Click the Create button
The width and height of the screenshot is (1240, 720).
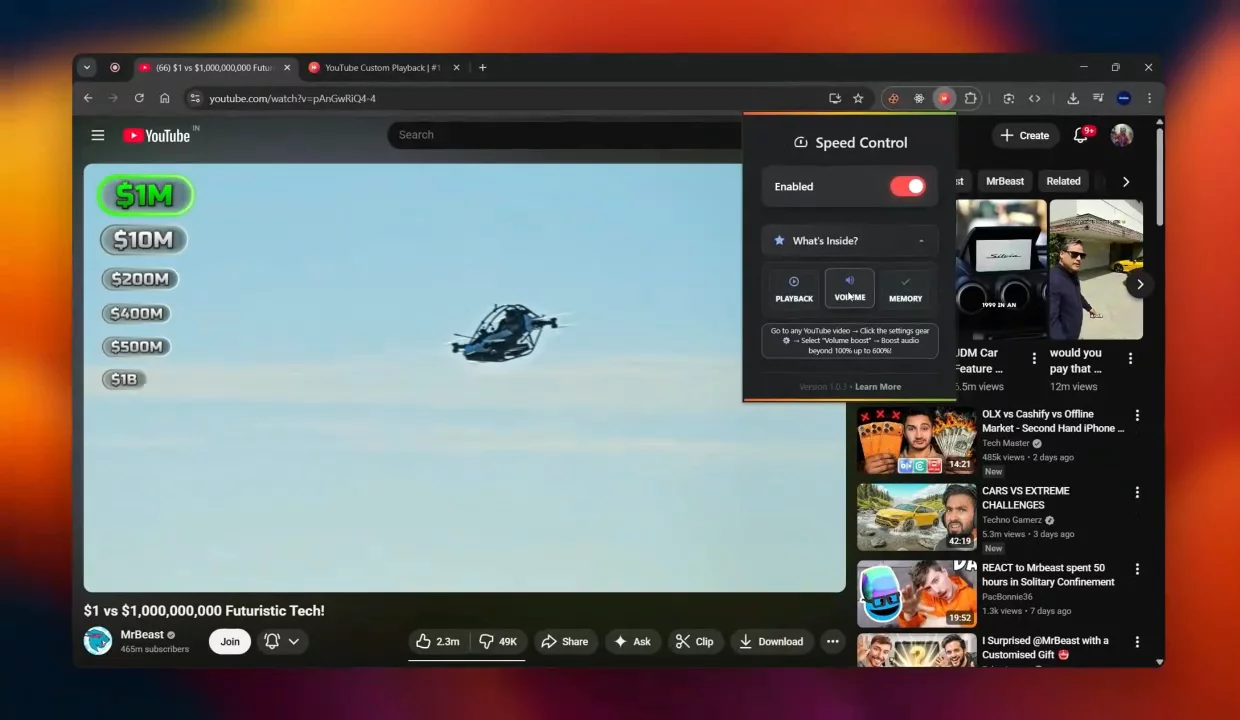[x=1025, y=135]
